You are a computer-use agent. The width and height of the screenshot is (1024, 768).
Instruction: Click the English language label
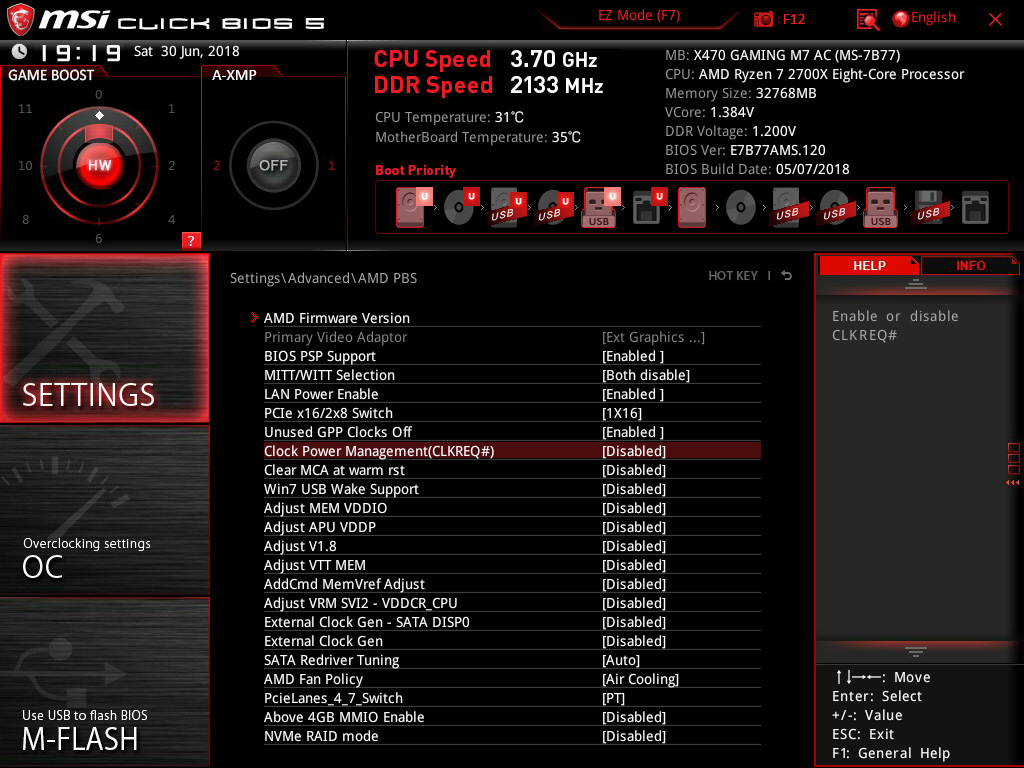(x=933, y=18)
